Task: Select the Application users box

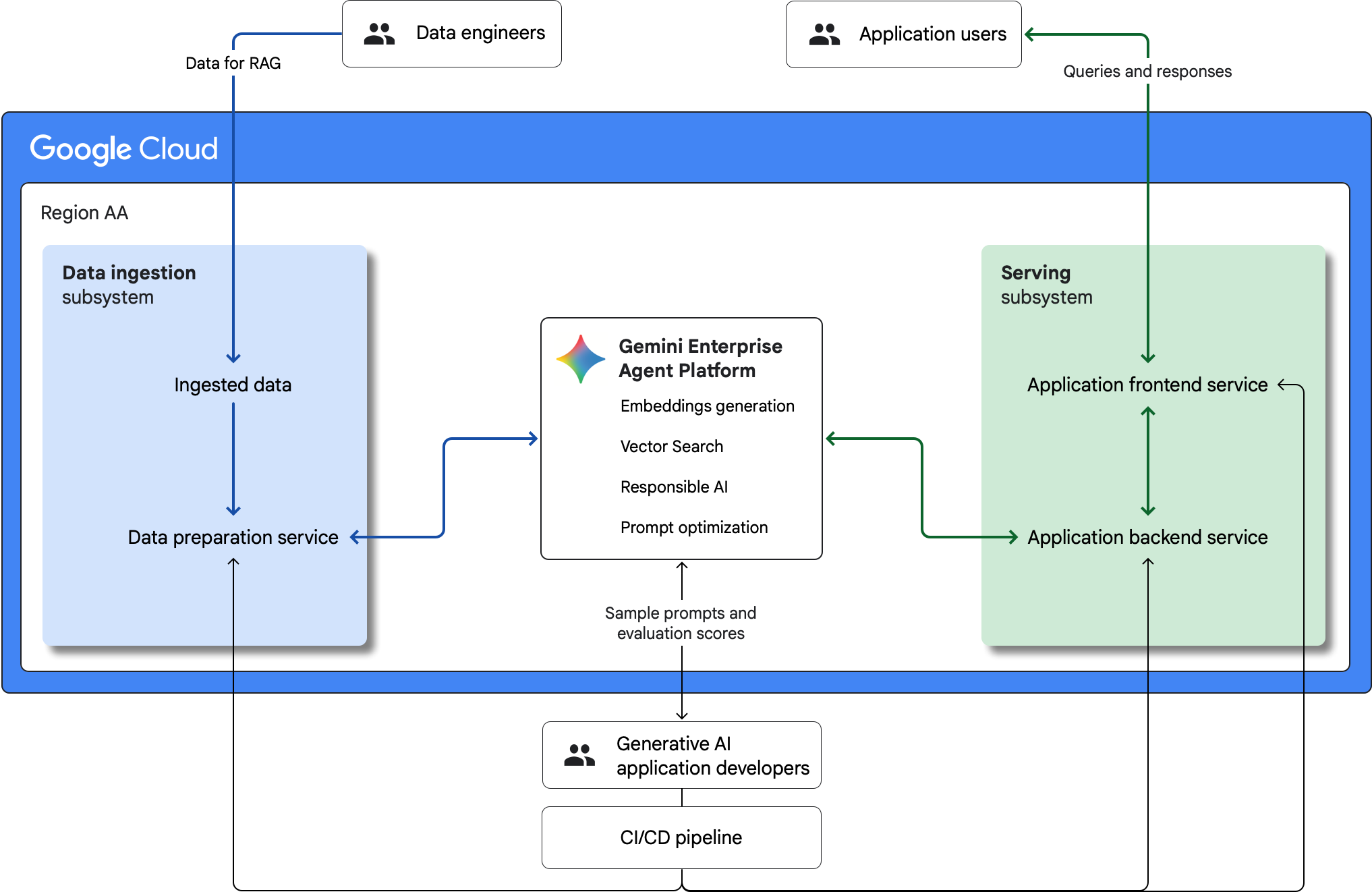Action: (x=904, y=34)
